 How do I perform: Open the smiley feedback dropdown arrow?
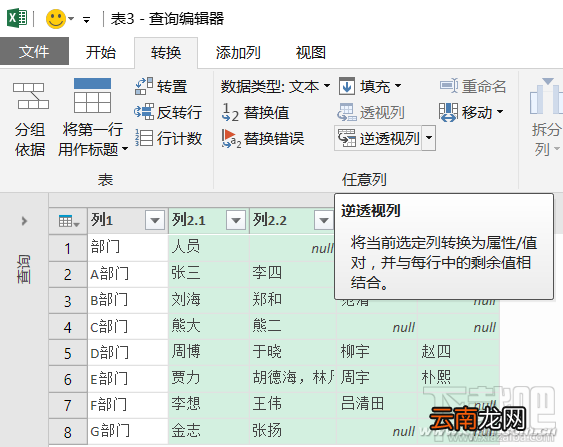tap(71, 19)
